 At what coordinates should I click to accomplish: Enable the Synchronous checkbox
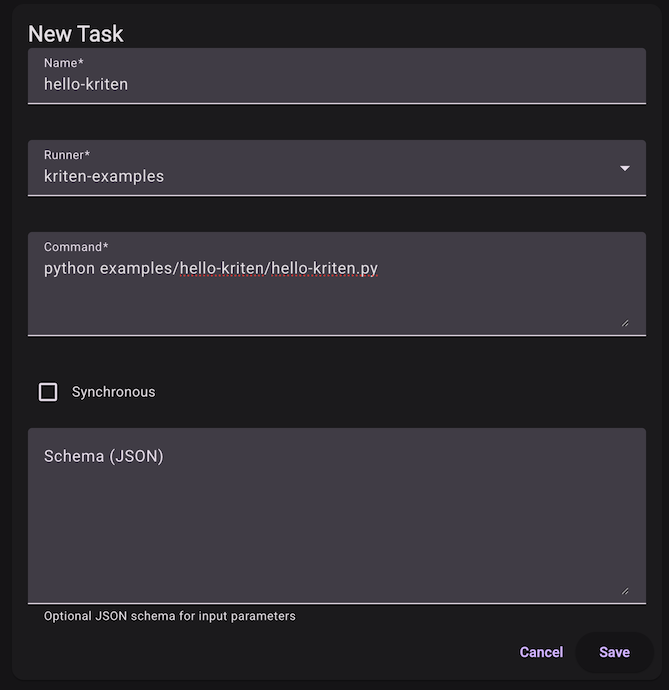(48, 392)
